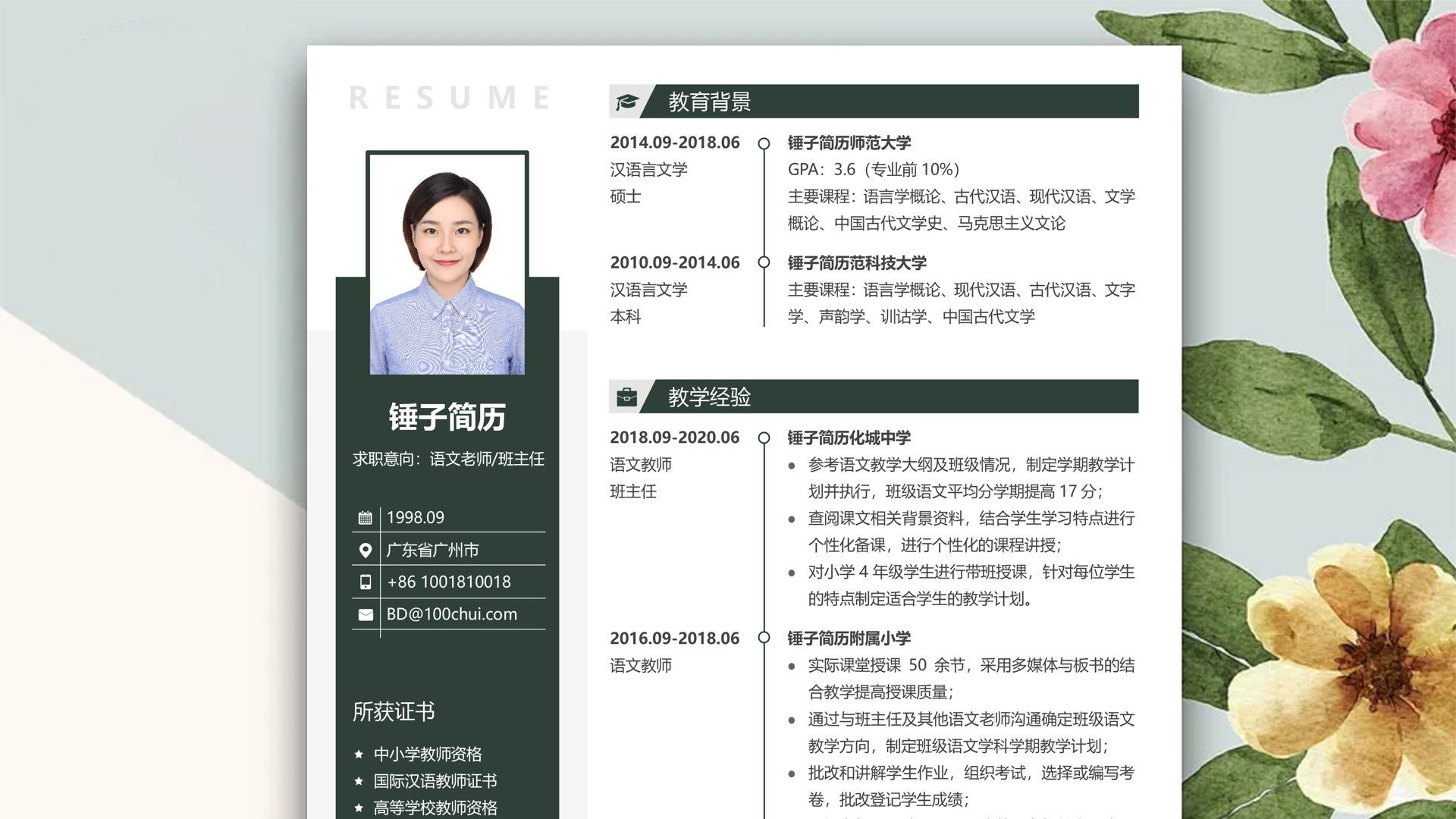Click the address 广东省广州市
The width and height of the screenshot is (1456, 819).
433,551
